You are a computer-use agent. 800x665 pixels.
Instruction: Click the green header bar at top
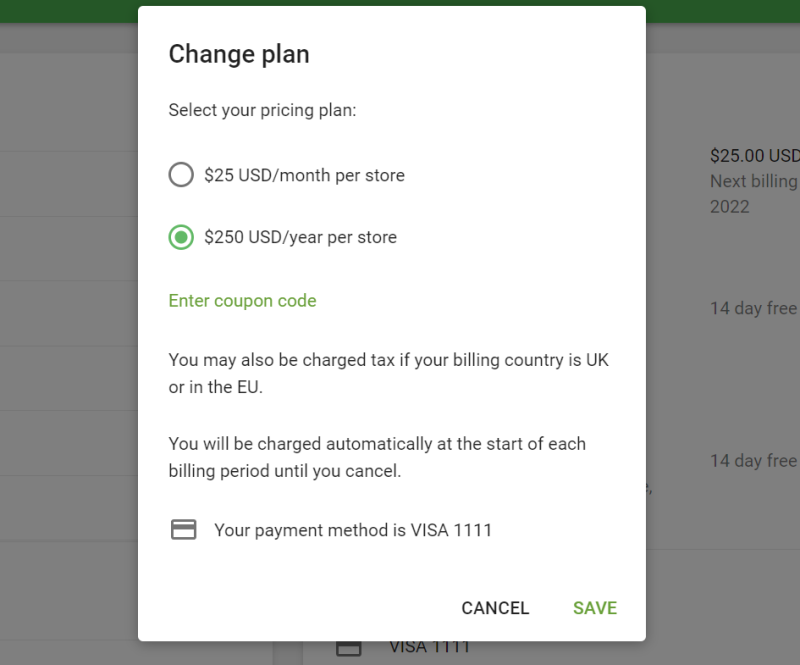coord(400,3)
